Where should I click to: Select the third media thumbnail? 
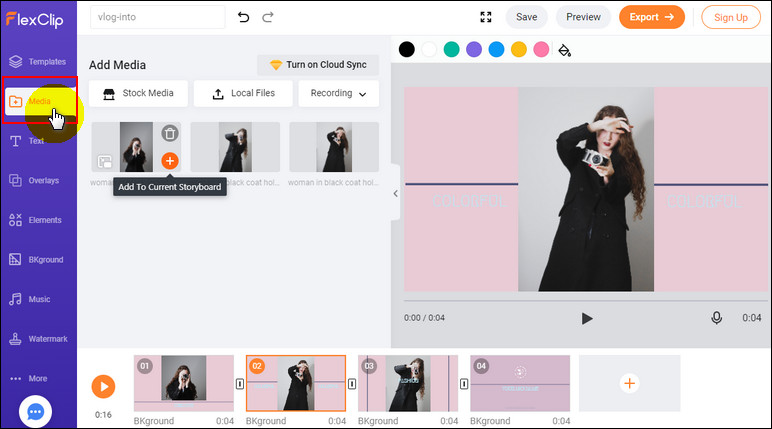pyautogui.click(x=334, y=147)
